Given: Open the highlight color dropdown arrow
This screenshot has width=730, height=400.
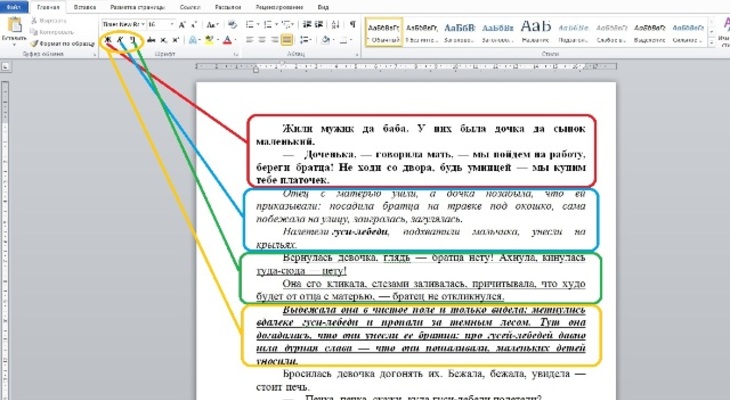Looking at the screenshot, I should pos(217,41).
